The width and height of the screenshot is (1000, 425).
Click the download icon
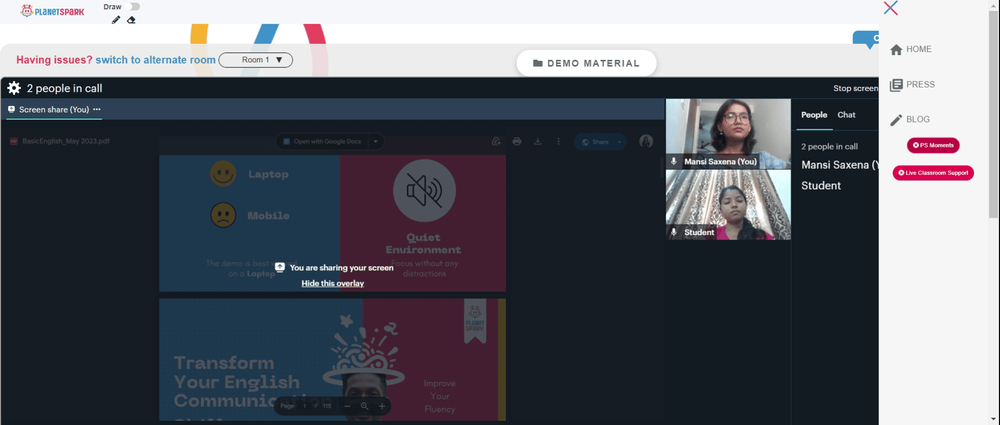538,142
